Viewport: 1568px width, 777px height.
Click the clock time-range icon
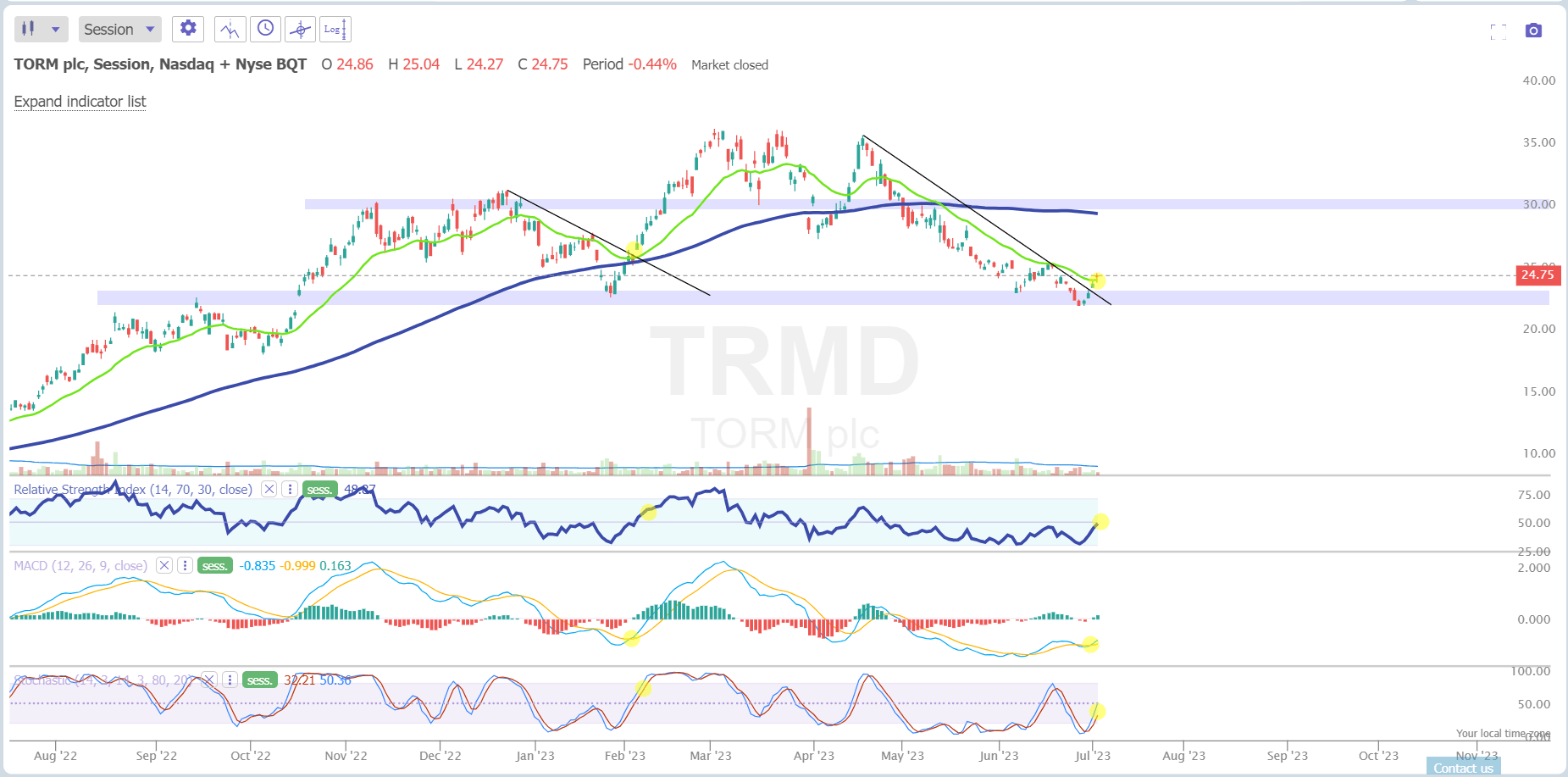point(265,29)
